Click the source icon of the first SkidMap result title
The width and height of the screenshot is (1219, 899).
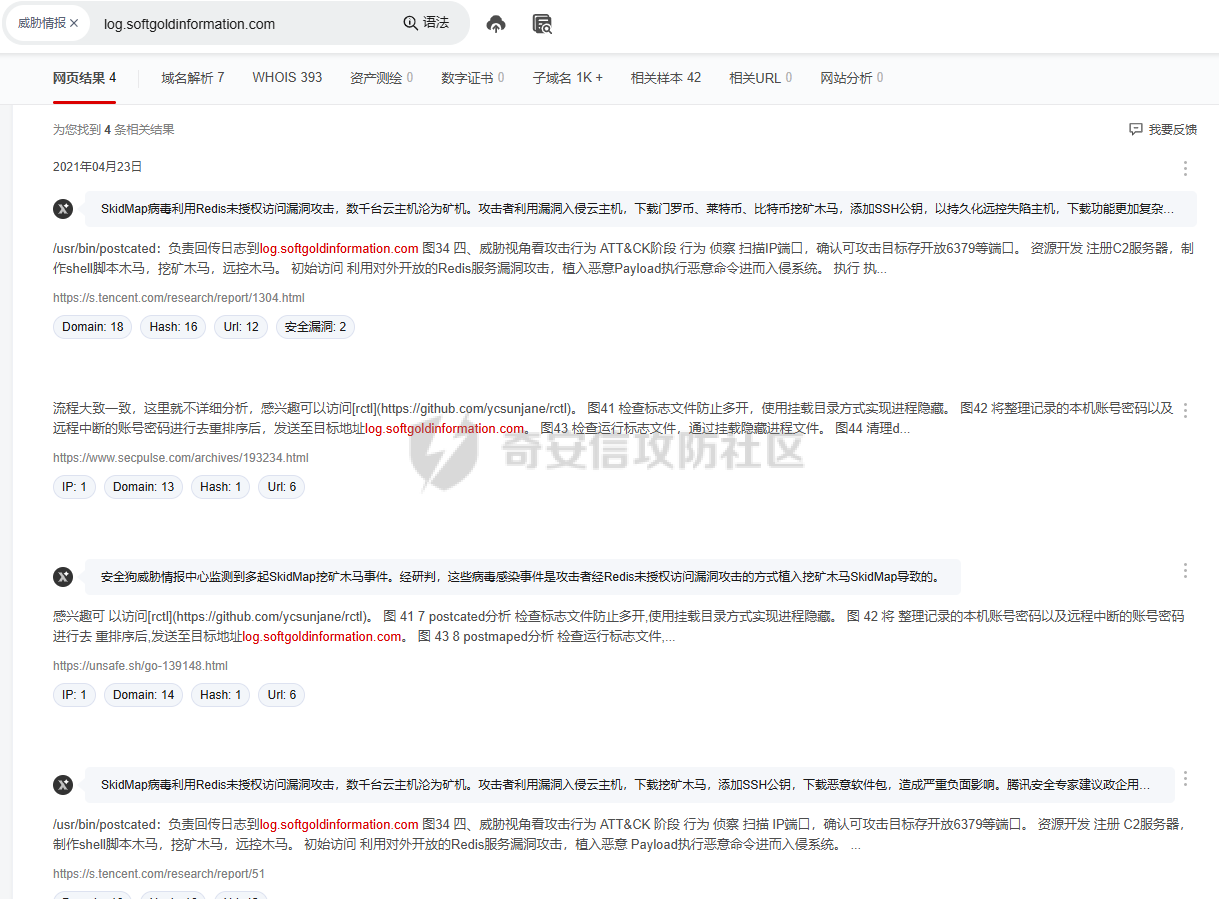click(x=63, y=209)
